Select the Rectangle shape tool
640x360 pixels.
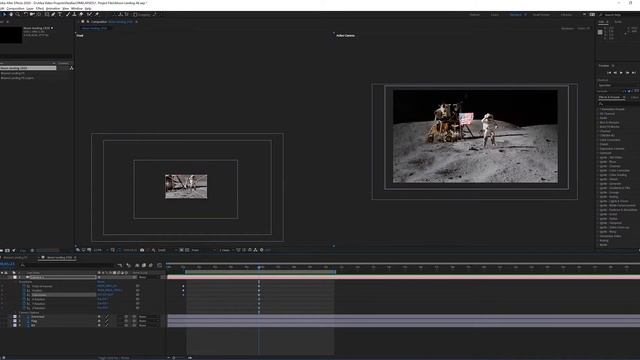[x=47, y=14]
